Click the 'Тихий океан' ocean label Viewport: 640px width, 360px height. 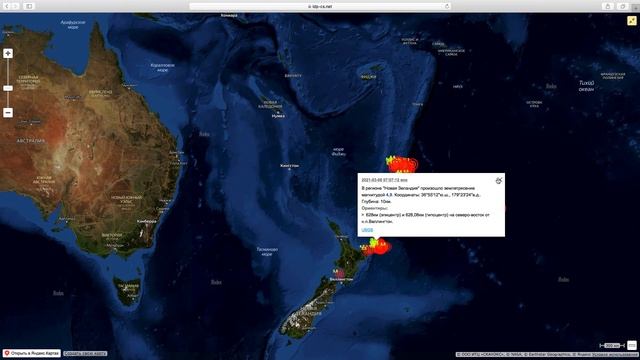click(586, 85)
